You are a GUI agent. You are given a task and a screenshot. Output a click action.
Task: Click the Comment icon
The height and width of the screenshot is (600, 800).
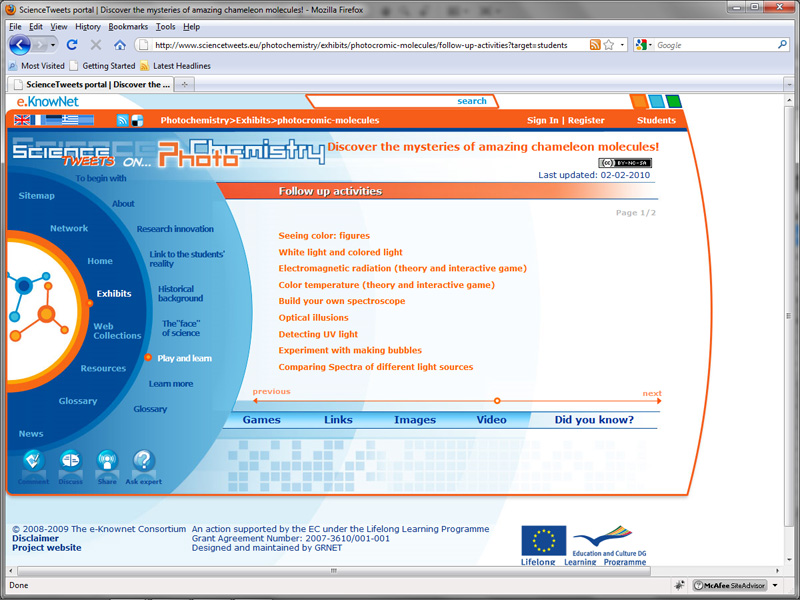click(x=33, y=461)
